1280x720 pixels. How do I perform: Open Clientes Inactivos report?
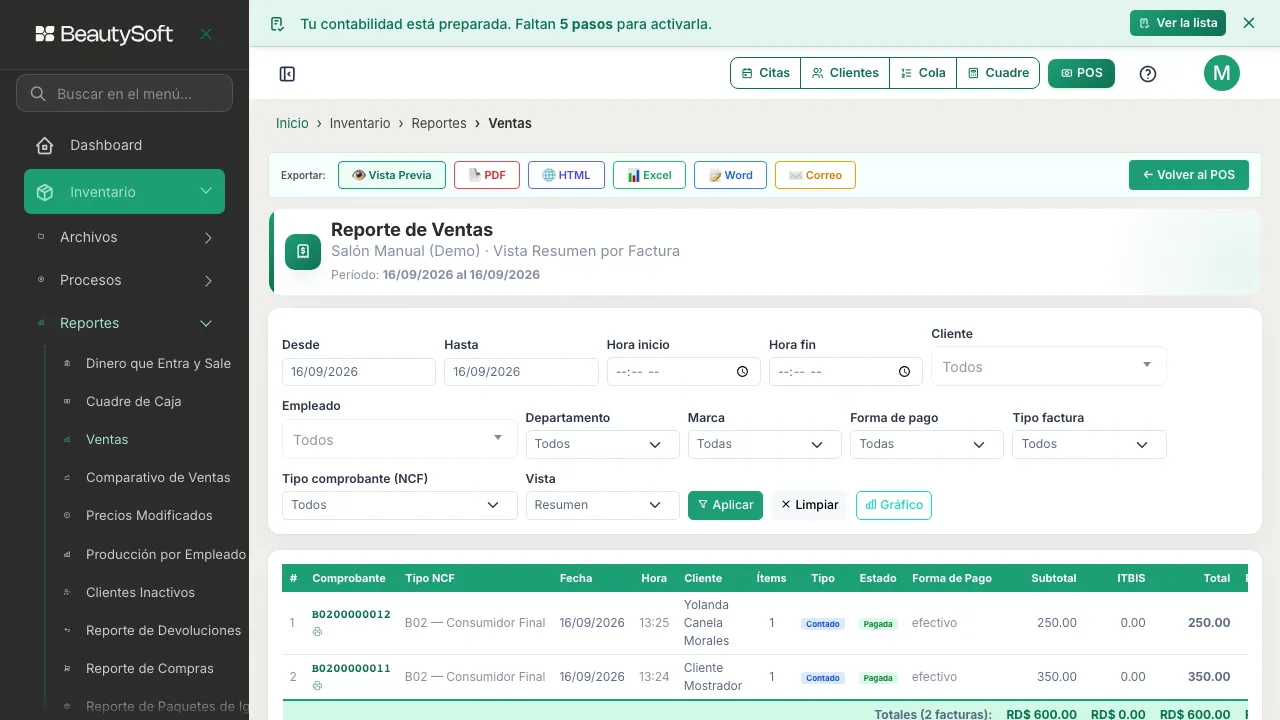(140, 592)
